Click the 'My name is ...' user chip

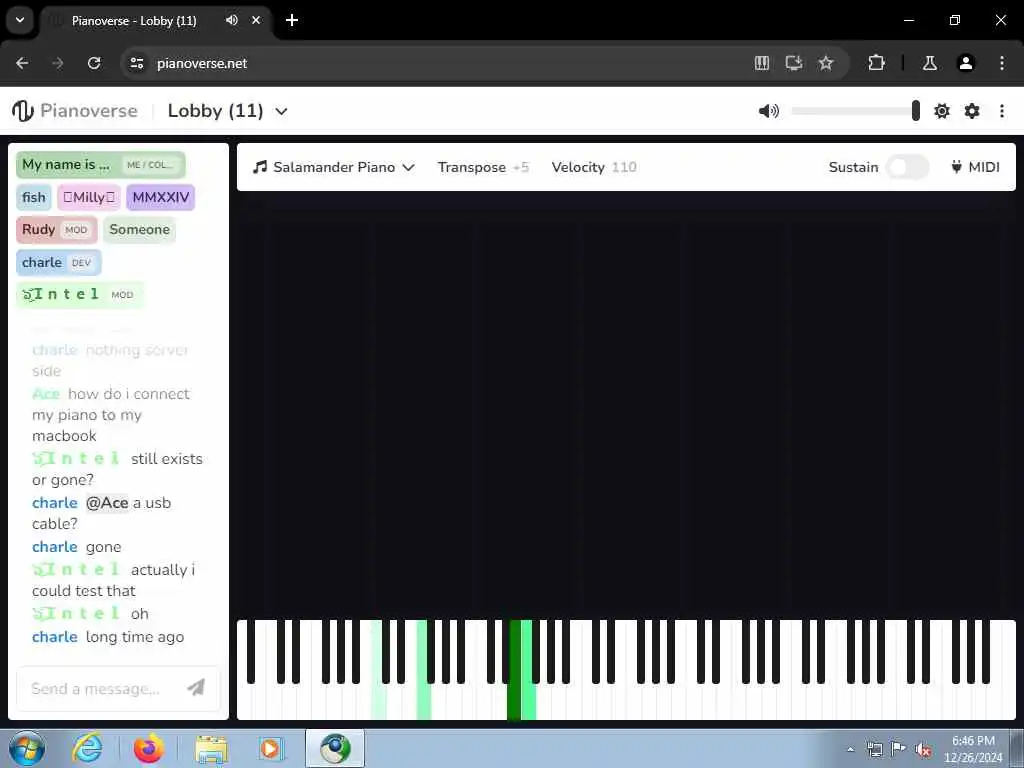pyautogui.click(x=101, y=165)
